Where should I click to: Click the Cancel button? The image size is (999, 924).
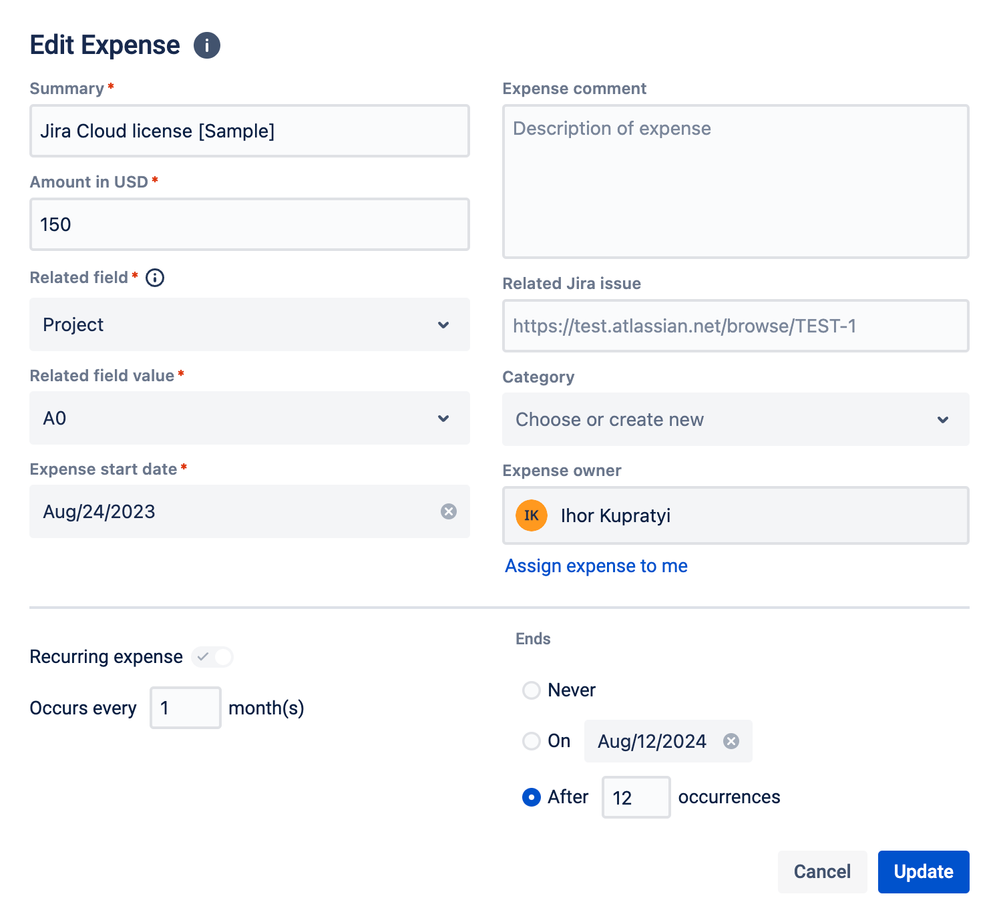[822, 872]
